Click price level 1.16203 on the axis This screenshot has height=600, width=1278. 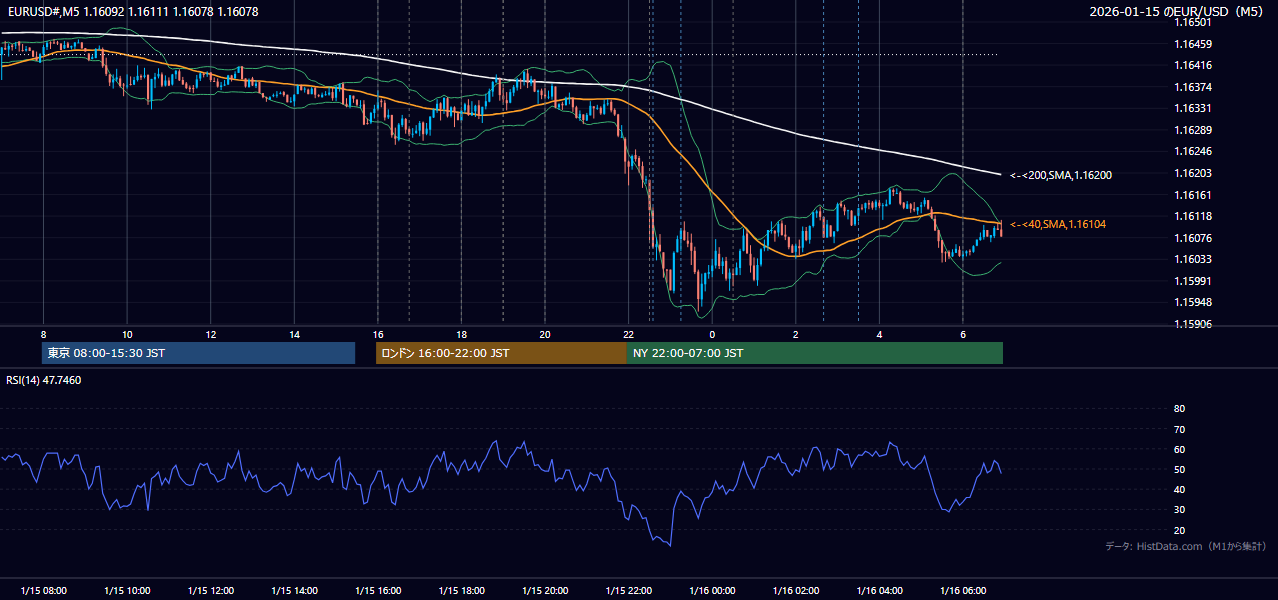tap(1193, 173)
